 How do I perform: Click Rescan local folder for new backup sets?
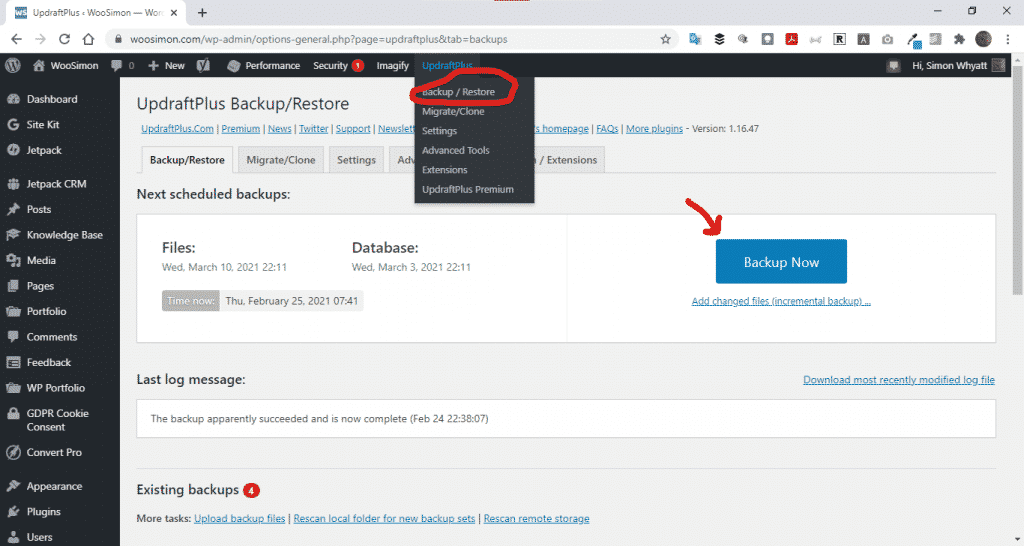click(384, 519)
